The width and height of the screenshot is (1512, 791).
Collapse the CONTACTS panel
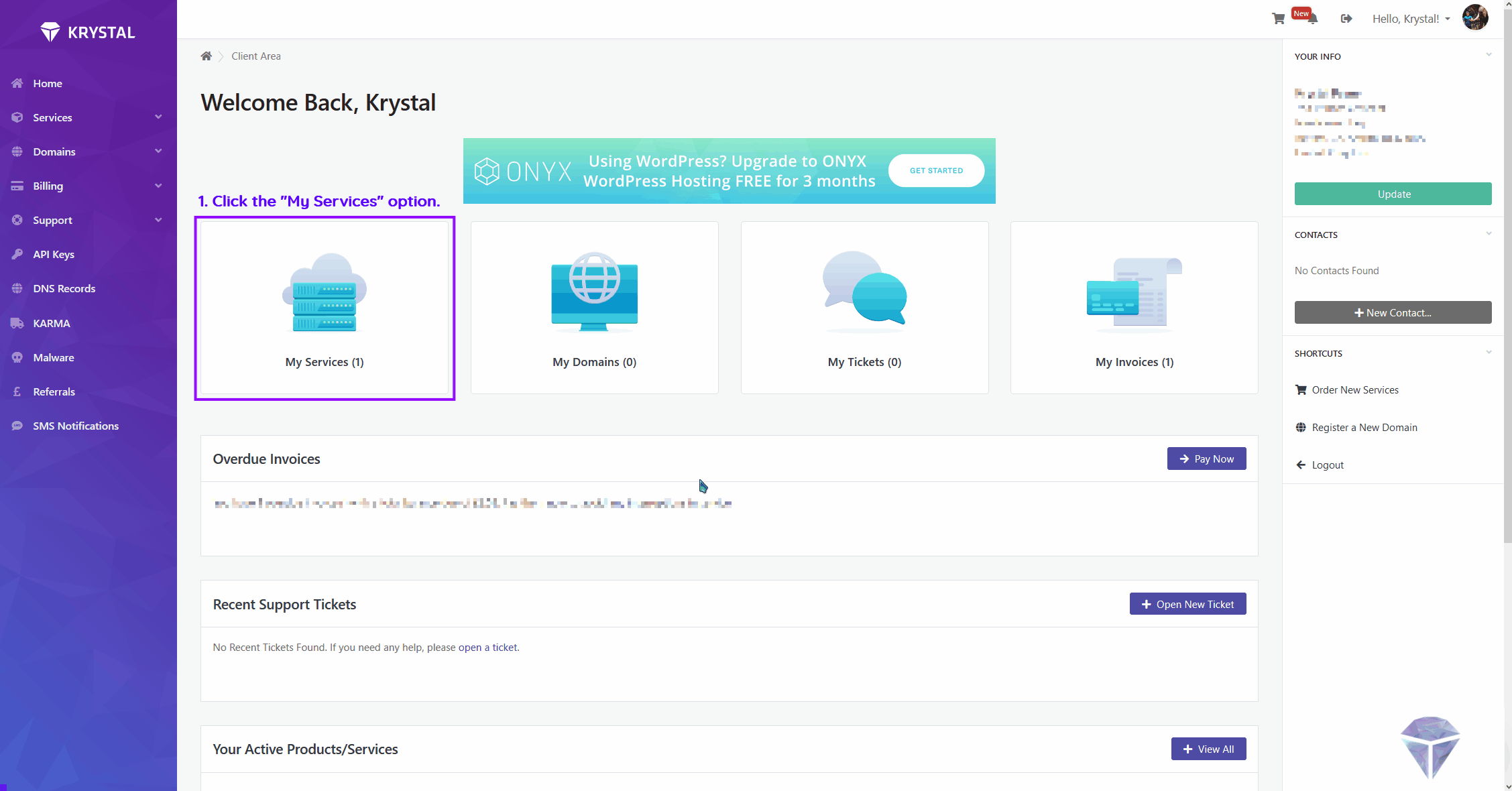tap(1489, 233)
